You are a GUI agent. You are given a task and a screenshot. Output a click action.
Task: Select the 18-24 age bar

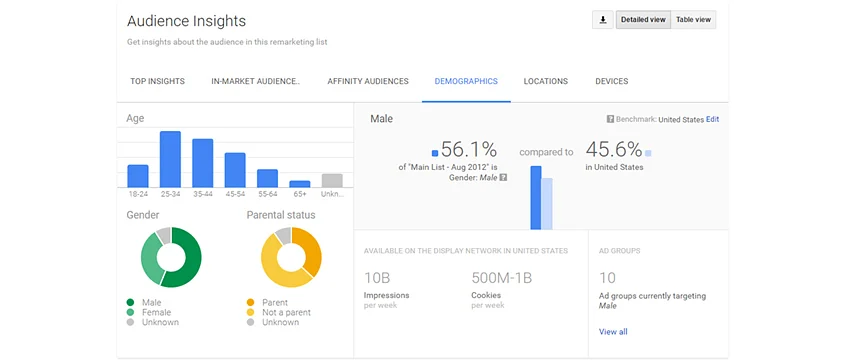click(138, 176)
